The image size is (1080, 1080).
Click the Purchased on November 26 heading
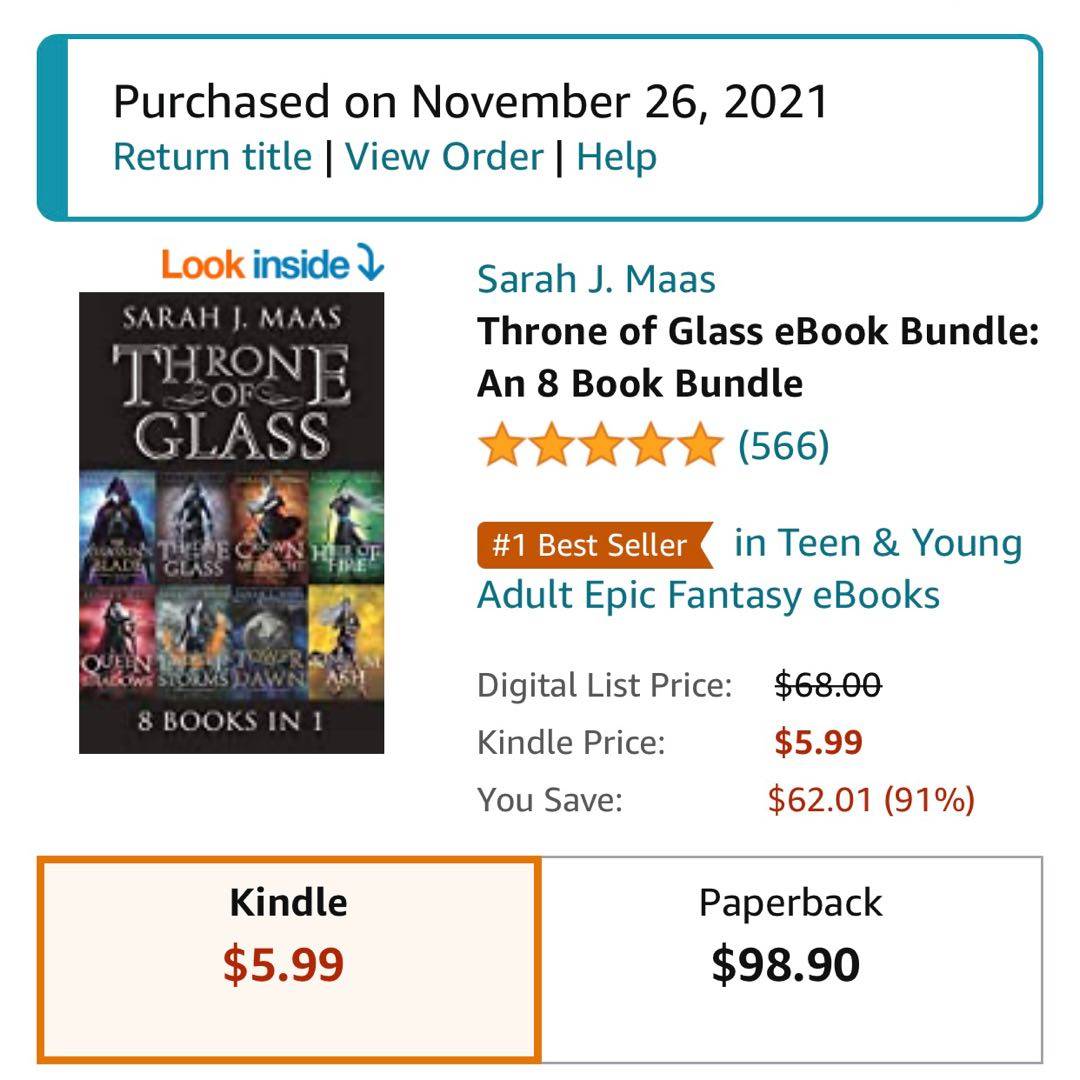coord(470,102)
